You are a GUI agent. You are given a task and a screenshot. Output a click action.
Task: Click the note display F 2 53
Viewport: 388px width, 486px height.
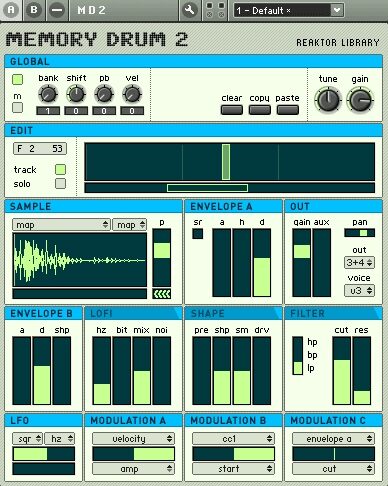[x=40, y=149]
